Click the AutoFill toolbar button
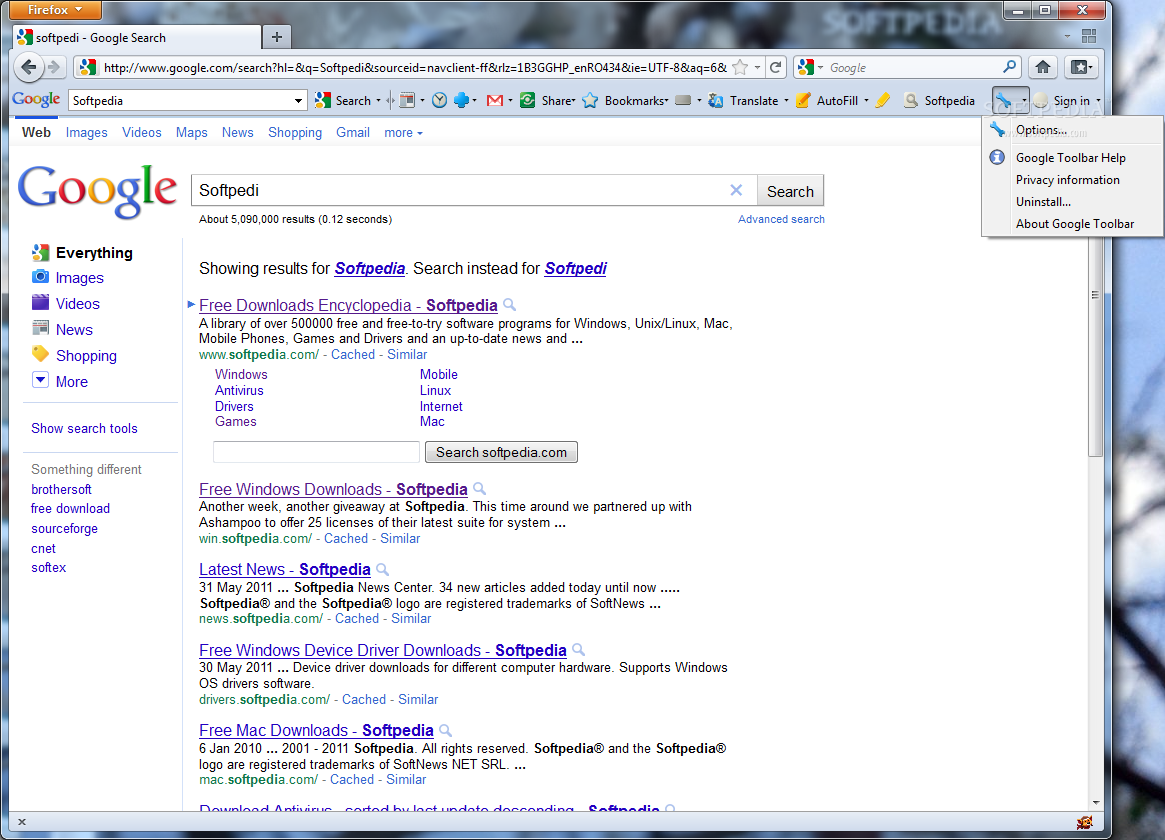Viewport: 1165px width, 840px height. point(826,100)
